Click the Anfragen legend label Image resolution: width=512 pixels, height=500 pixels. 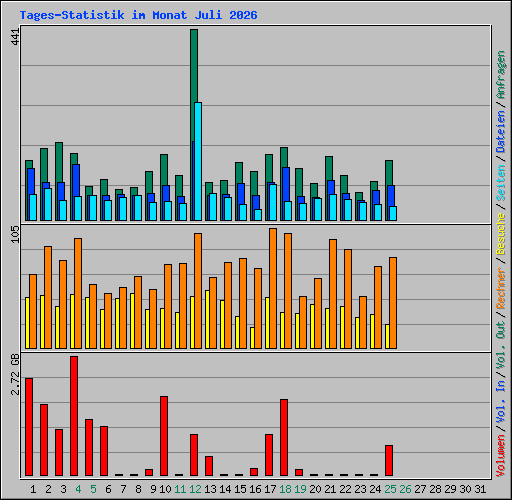pos(501,75)
